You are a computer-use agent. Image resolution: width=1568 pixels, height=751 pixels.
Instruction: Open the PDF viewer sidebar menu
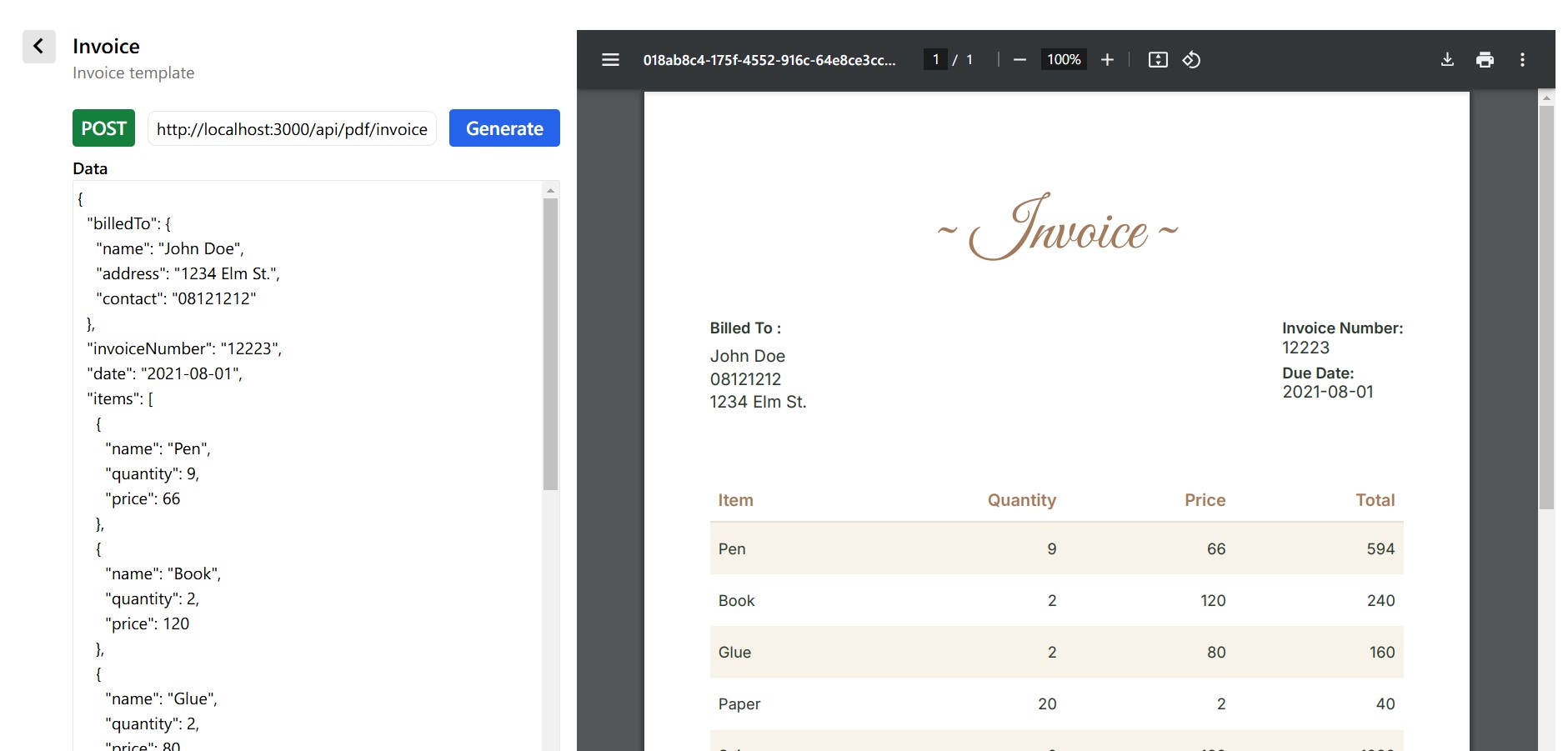point(610,60)
